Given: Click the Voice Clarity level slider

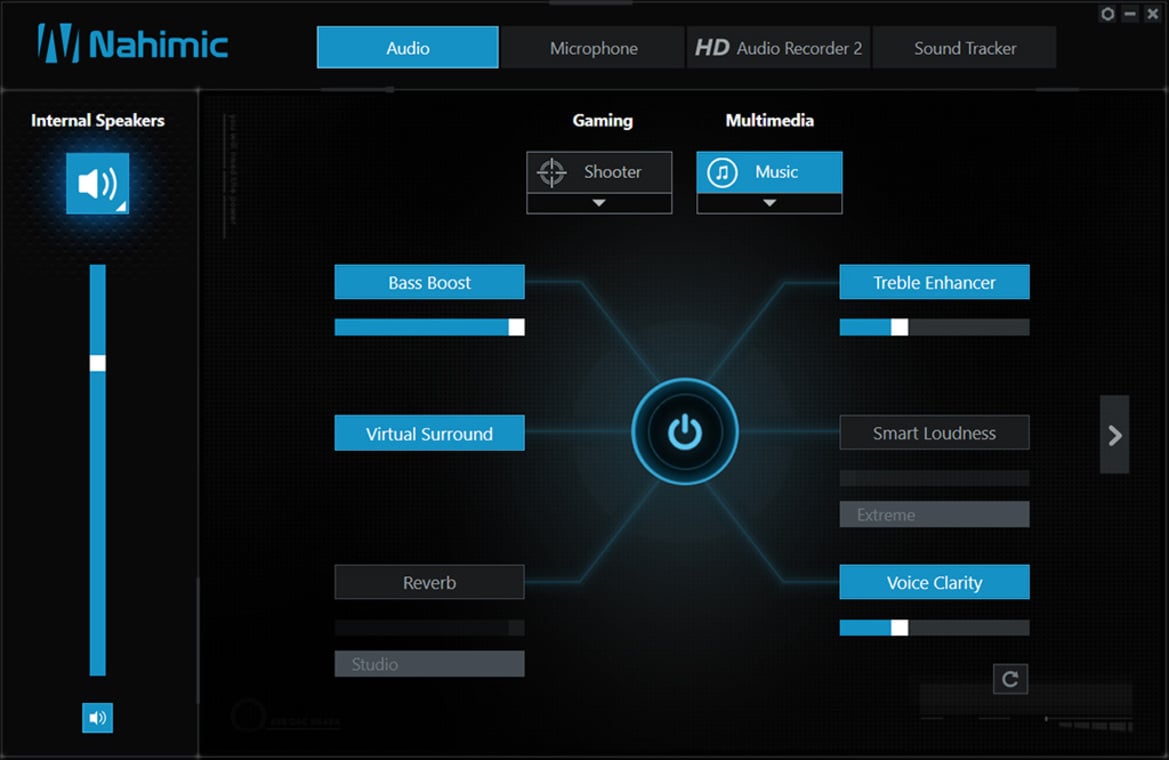Looking at the screenshot, I should pos(934,628).
